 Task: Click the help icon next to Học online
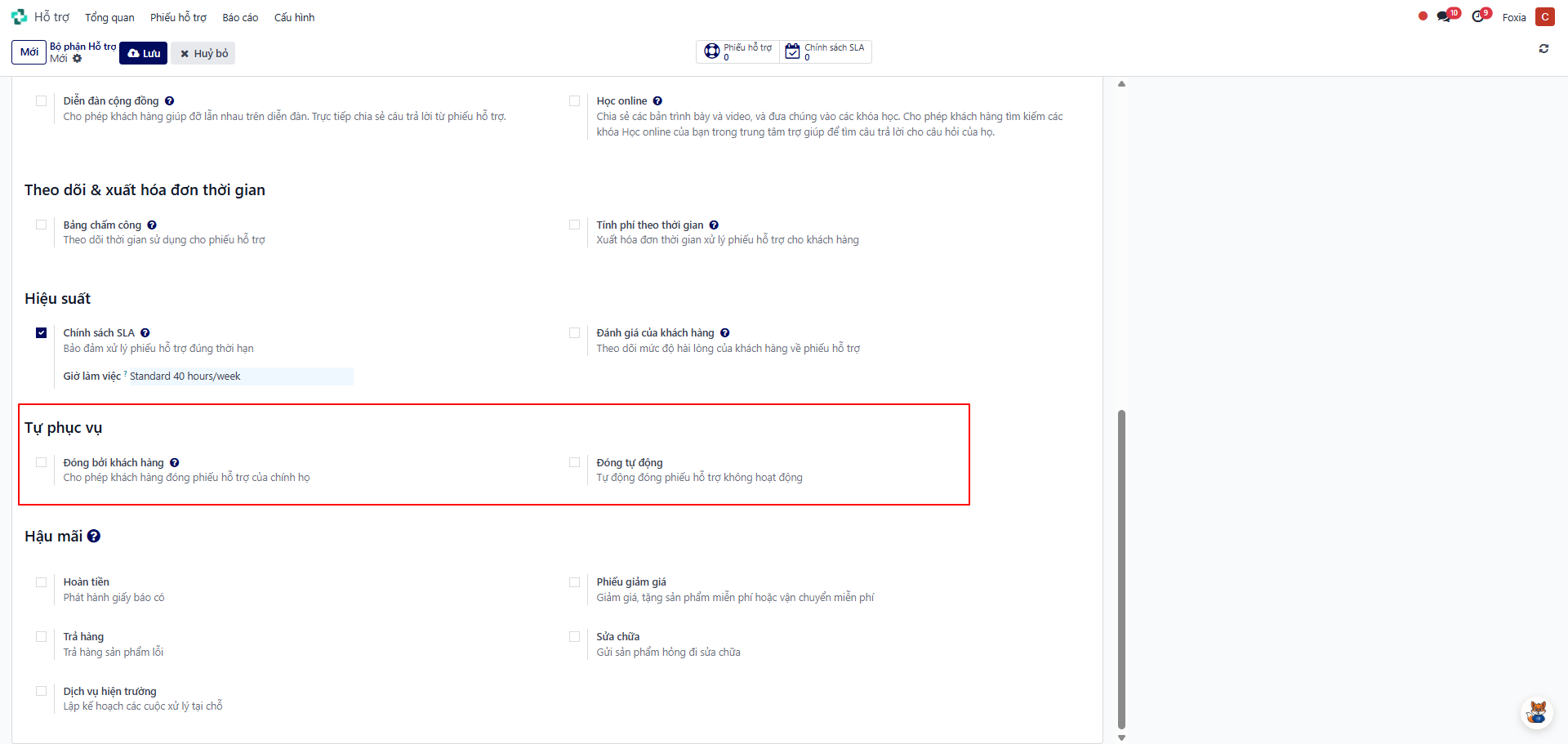[x=657, y=101]
